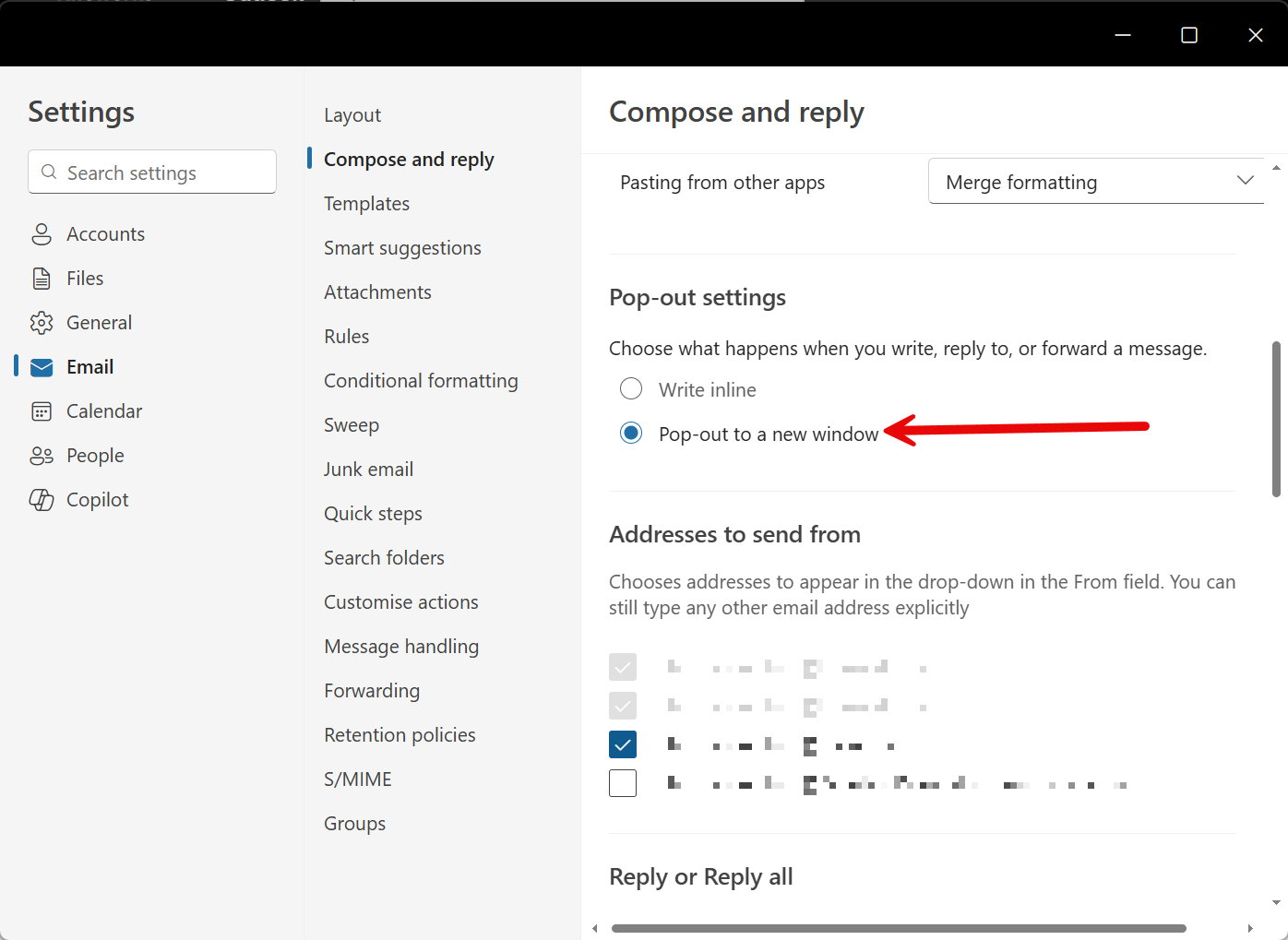This screenshot has width=1288, height=940.
Task: Open the Templates settings section
Action: [x=366, y=204]
